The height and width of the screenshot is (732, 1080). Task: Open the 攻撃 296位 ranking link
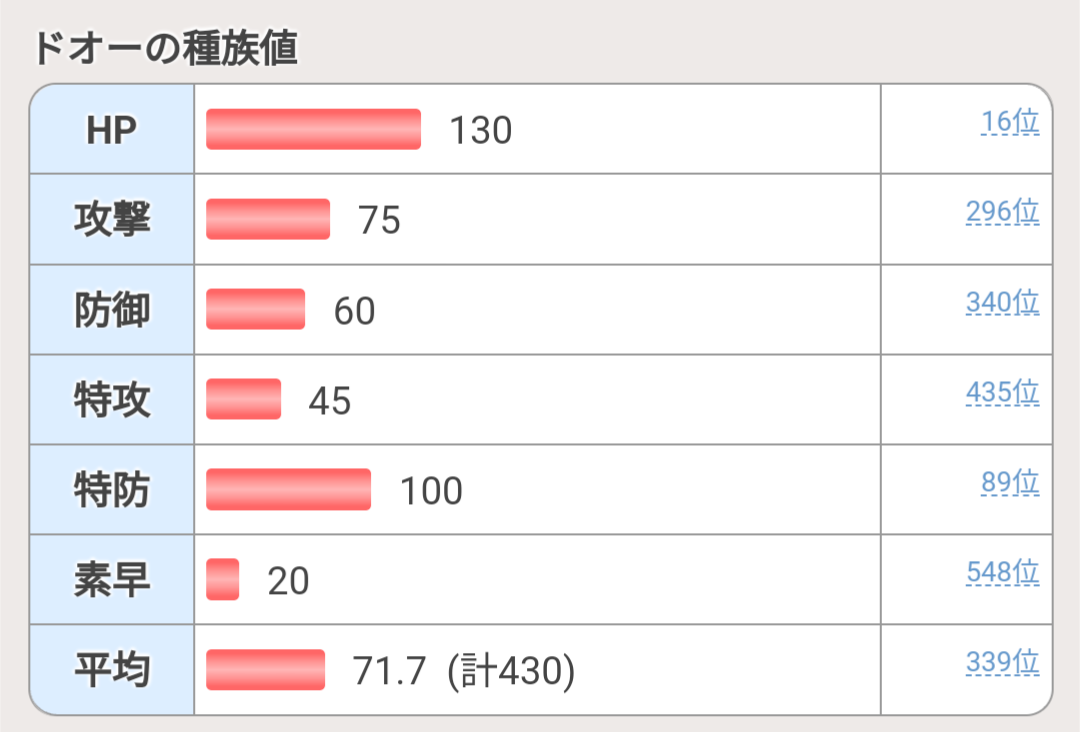pyautogui.click(x=1002, y=211)
